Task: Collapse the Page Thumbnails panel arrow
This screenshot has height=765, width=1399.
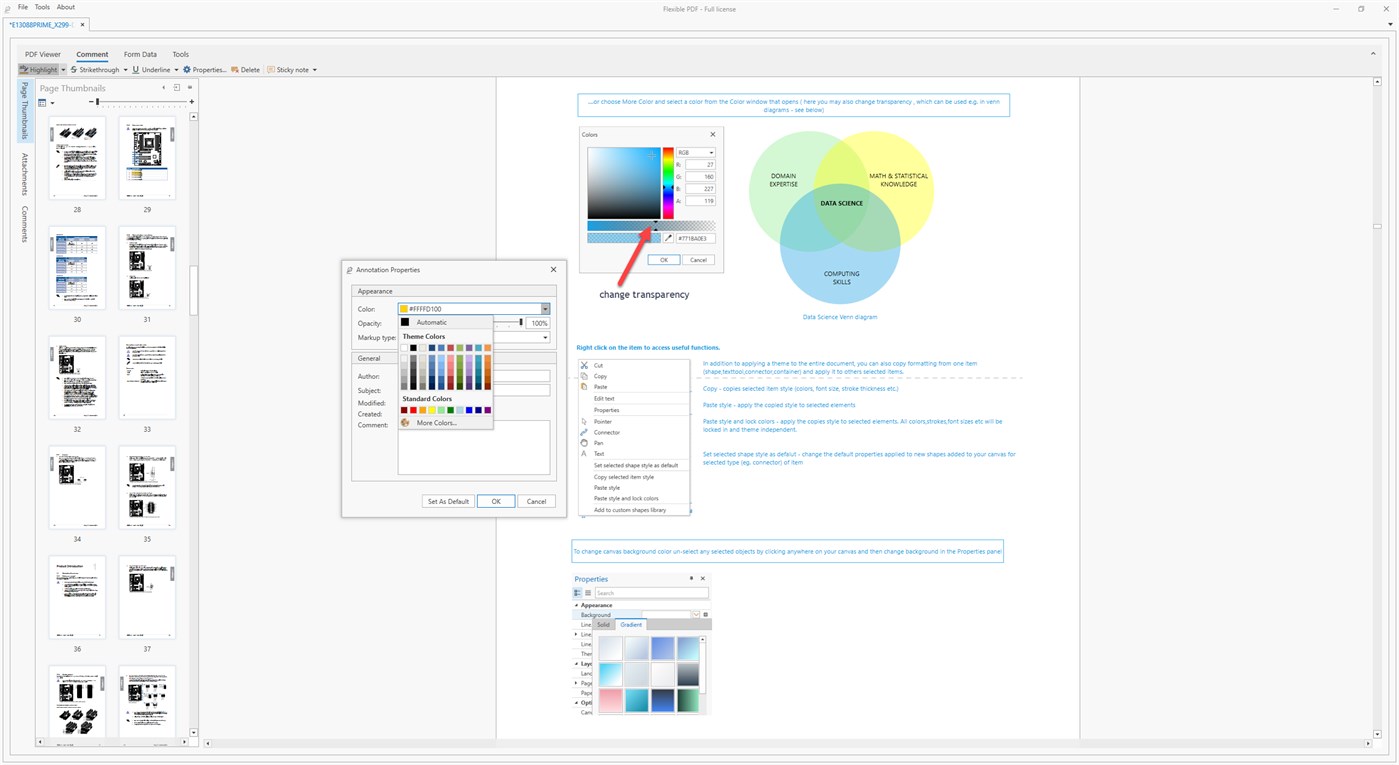Action: (164, 88)
